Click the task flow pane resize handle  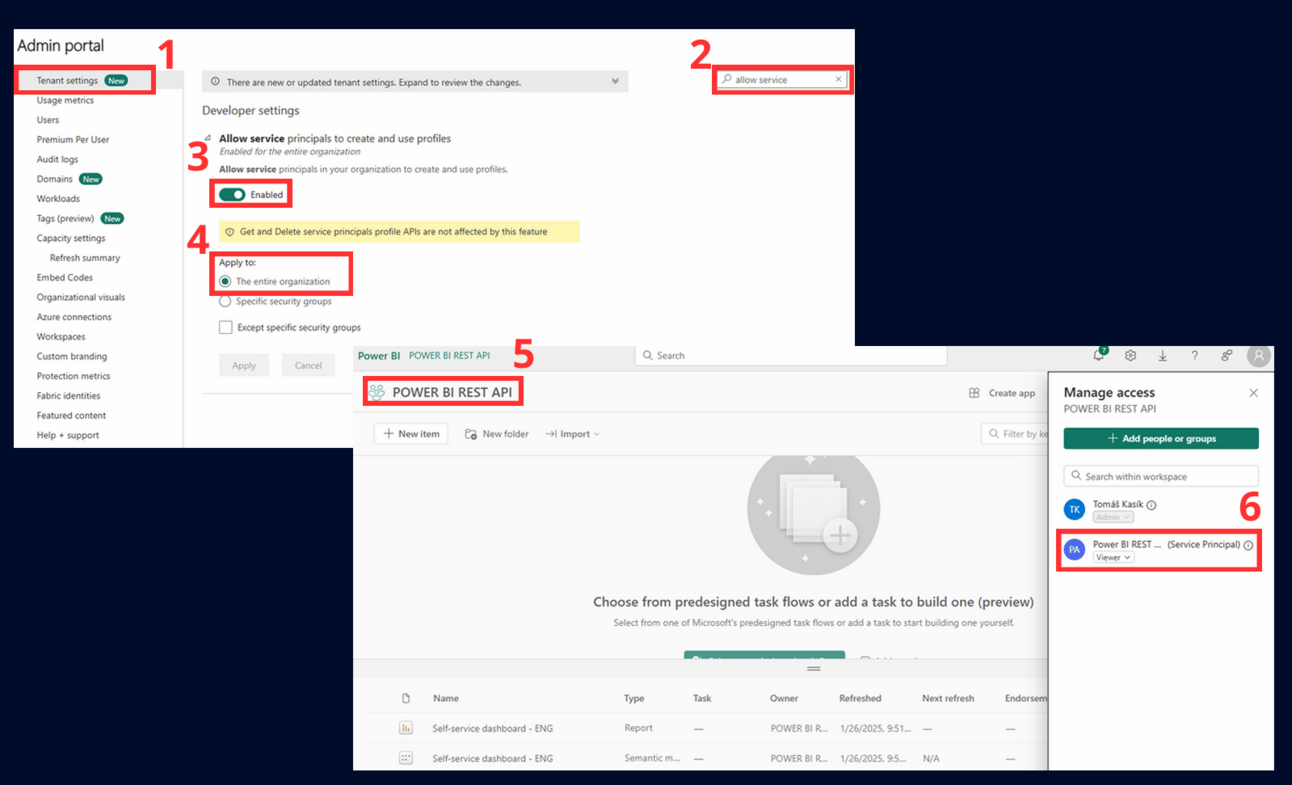pos(813,669)
